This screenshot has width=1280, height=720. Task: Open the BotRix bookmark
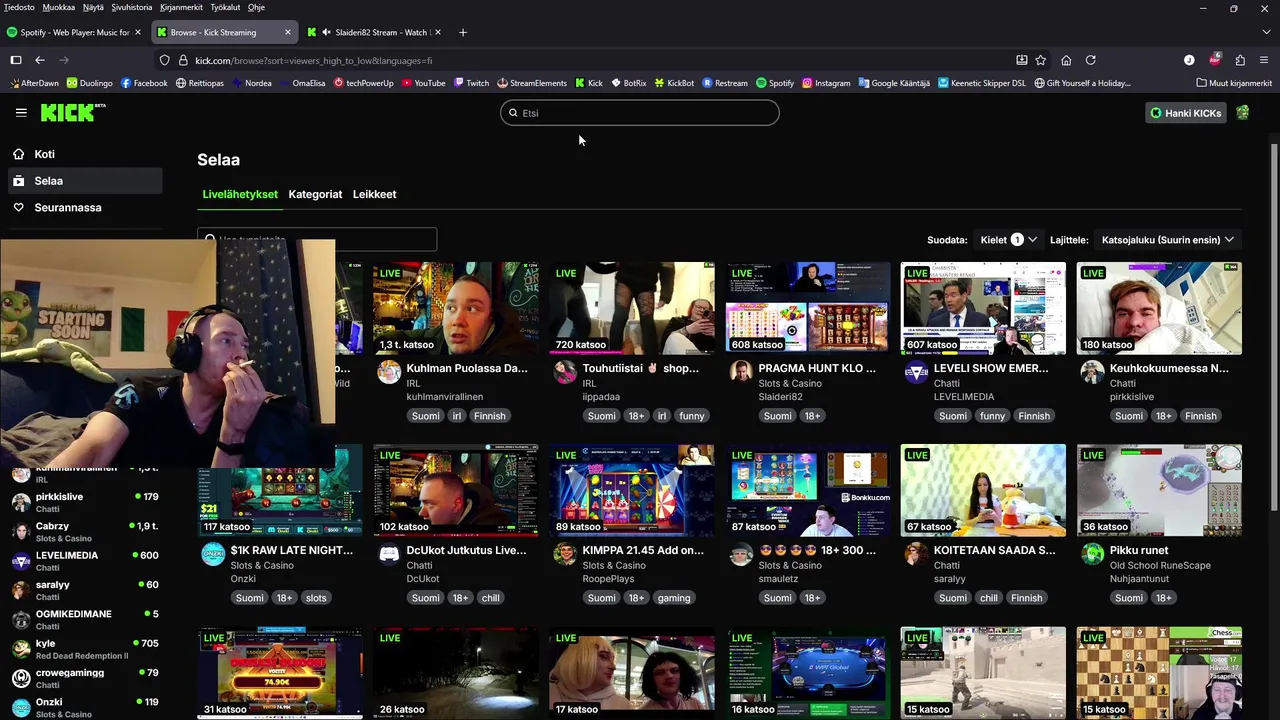click(x=628, y=83)
